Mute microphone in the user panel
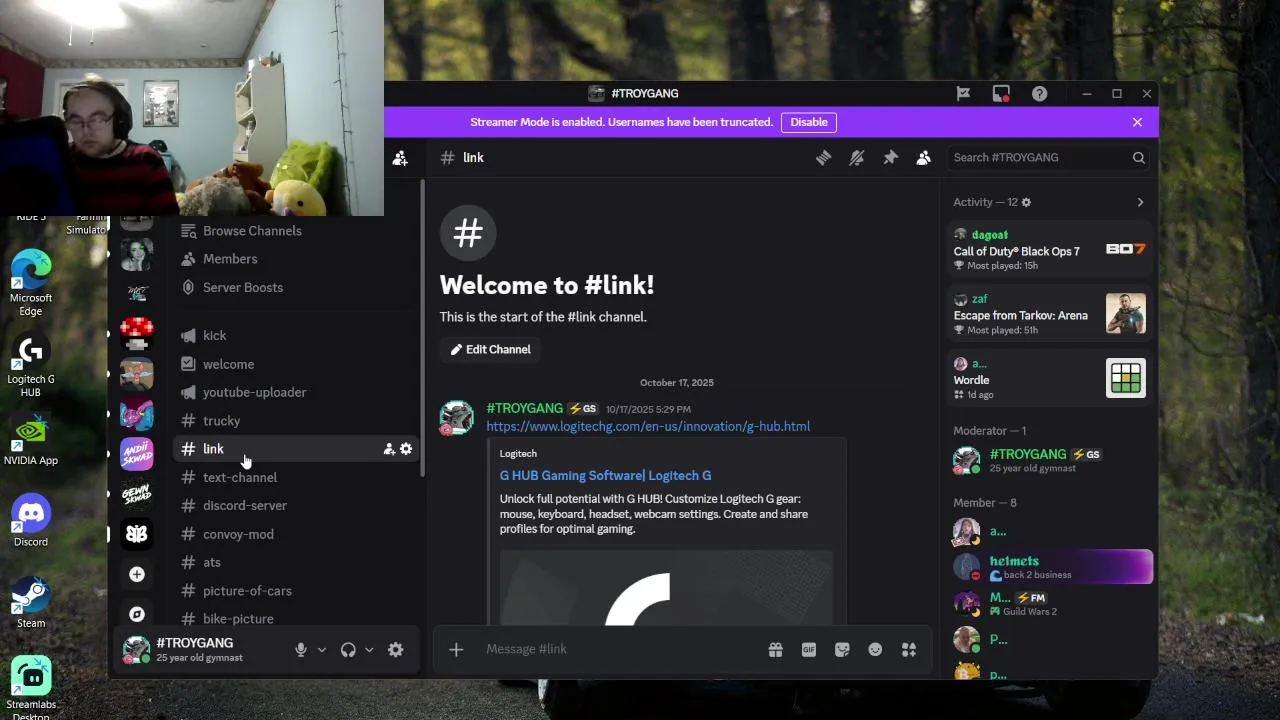 (x=301, y=650)
